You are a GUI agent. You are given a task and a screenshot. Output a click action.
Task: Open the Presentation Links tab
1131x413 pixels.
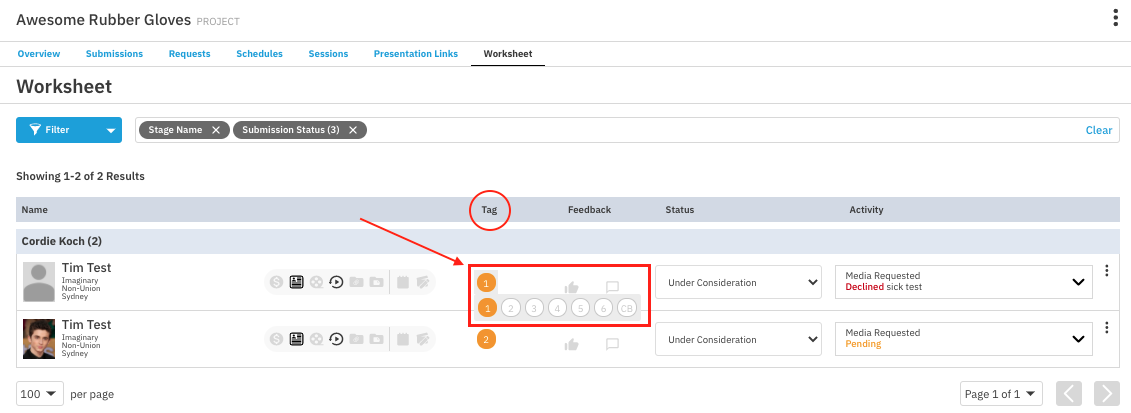(x=415, y=54)
